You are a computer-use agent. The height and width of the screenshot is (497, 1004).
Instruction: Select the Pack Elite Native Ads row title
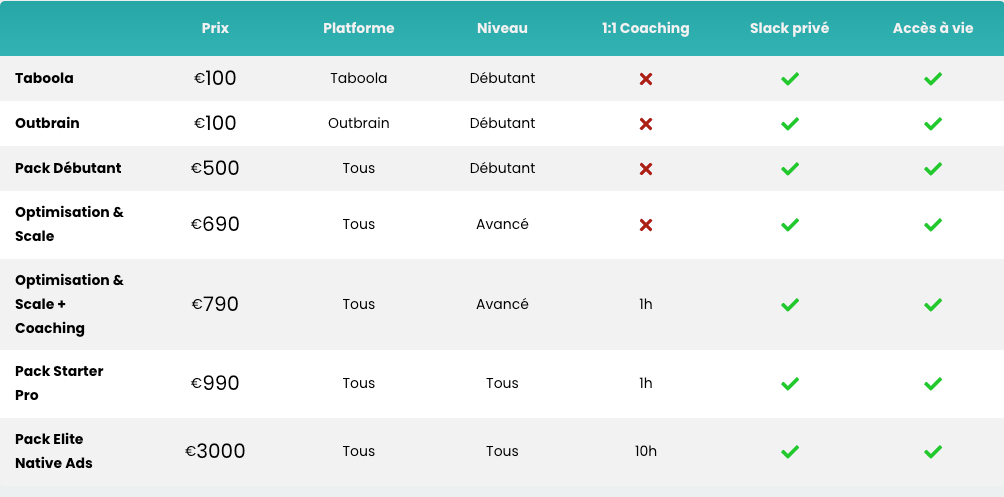(x=54, y=451)
